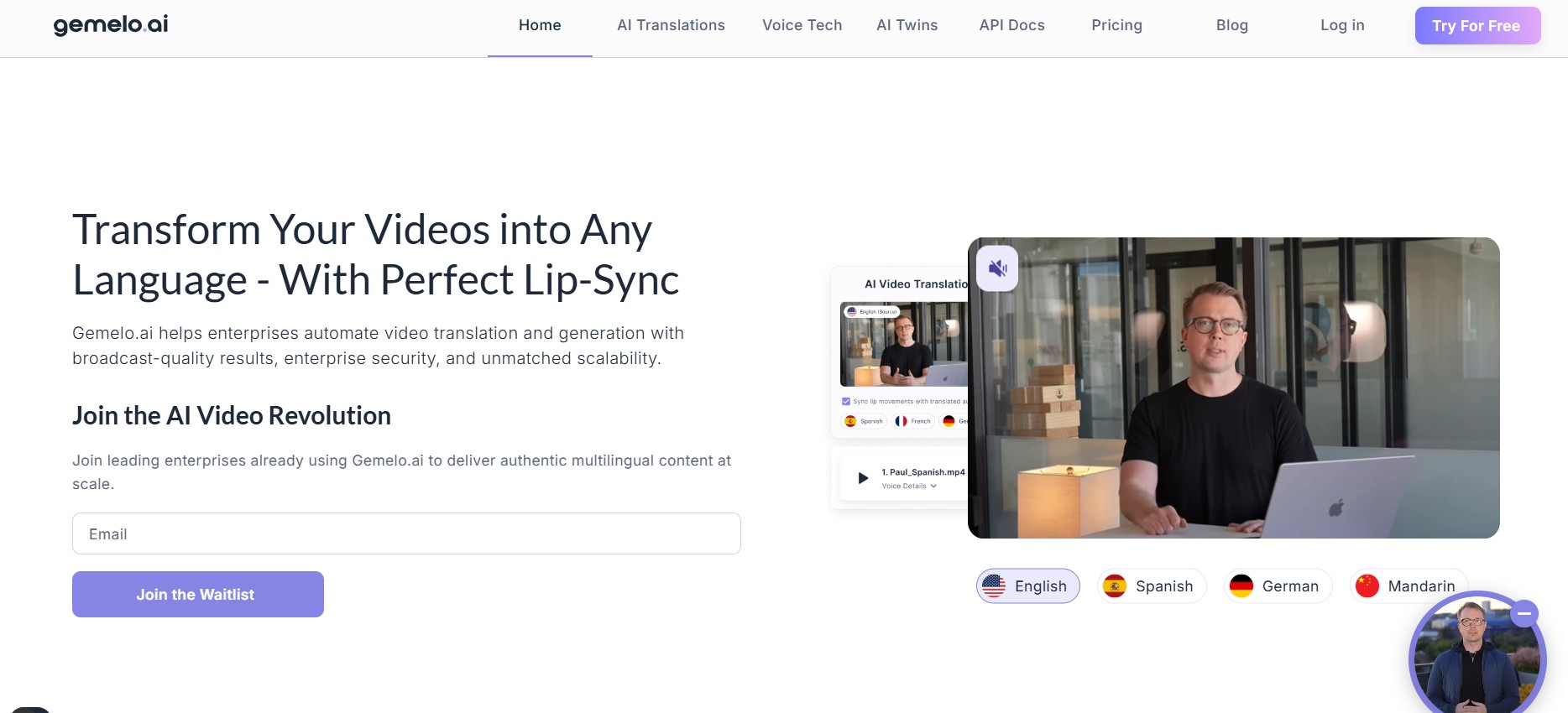Open the Voice Tech menu
Screen dimensions: 1568x713
pyautogui.click(x=802, y=25)
